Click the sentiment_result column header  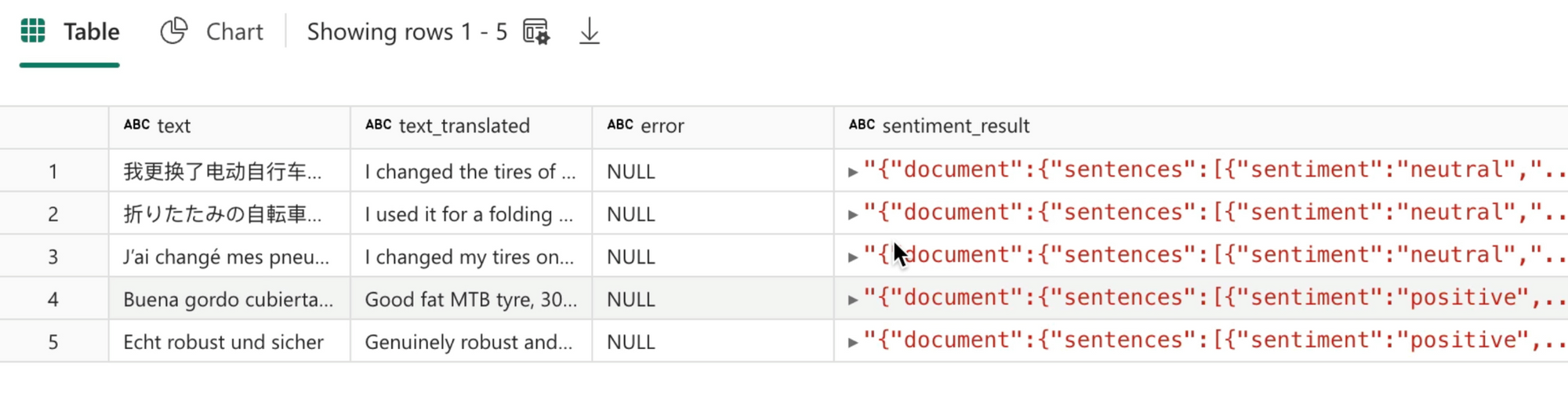[955, 126]
